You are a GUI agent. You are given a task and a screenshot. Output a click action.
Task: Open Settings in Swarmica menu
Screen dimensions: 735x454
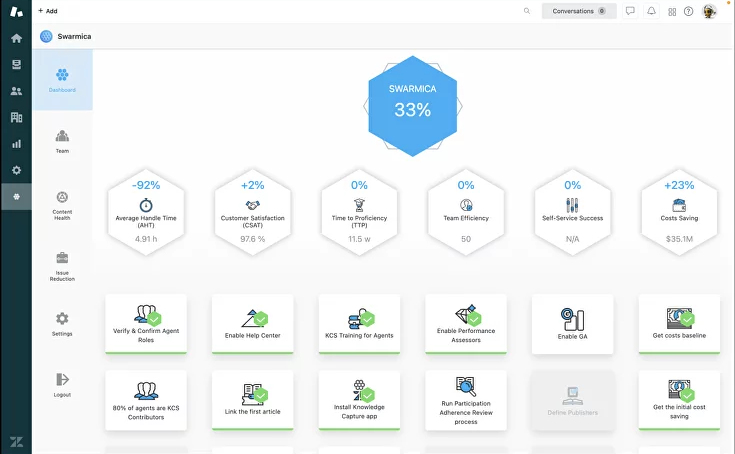62,324
